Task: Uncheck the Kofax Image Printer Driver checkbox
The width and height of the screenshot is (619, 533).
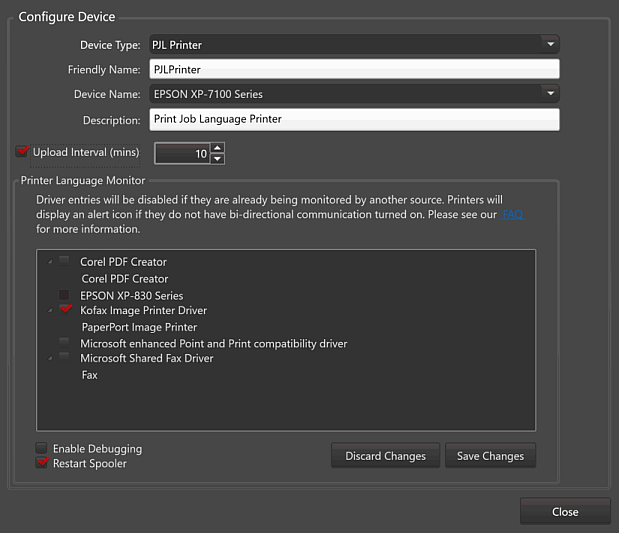Action: tap(65, 309)
